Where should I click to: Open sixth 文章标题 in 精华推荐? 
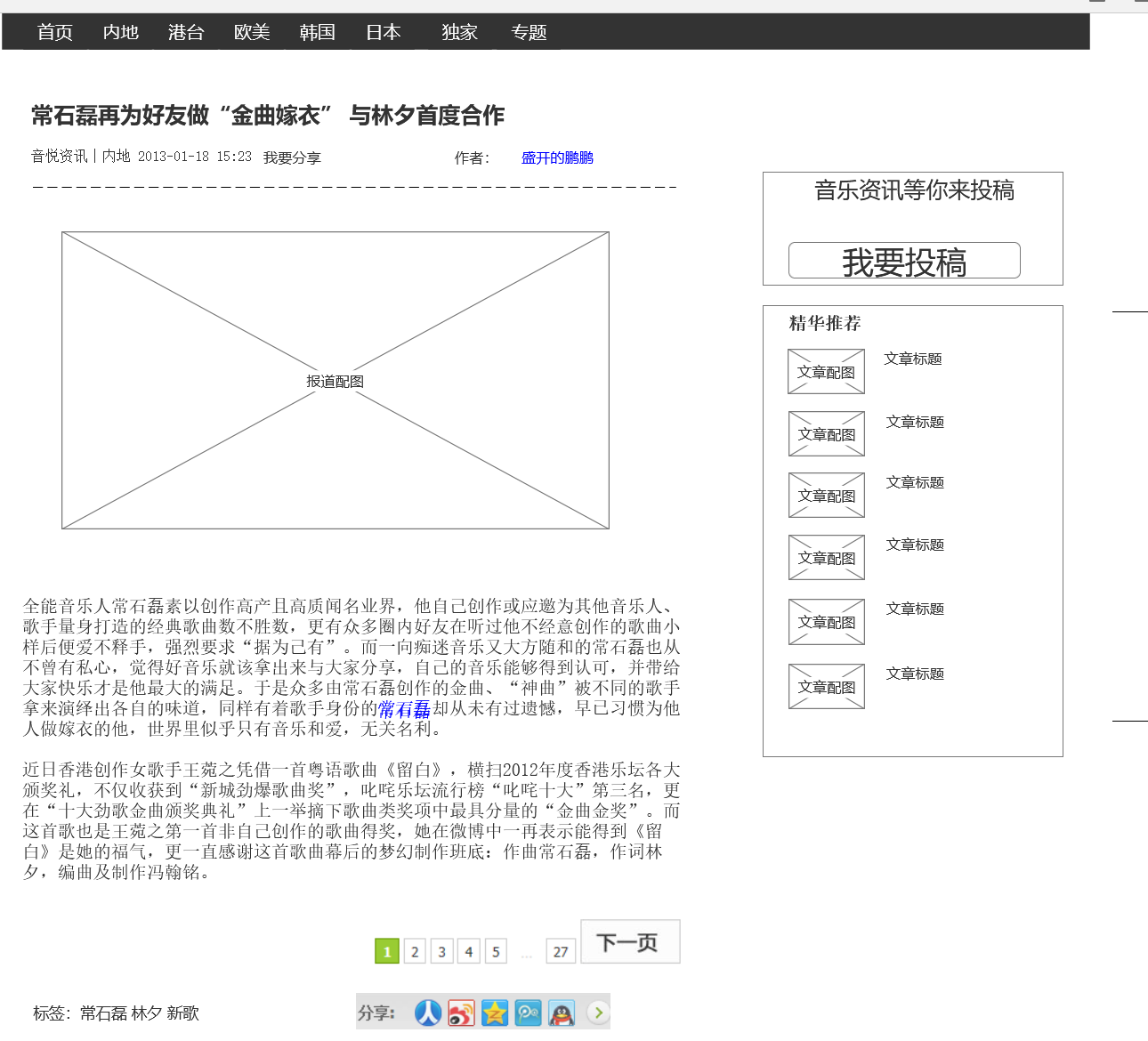pos(915,674)
